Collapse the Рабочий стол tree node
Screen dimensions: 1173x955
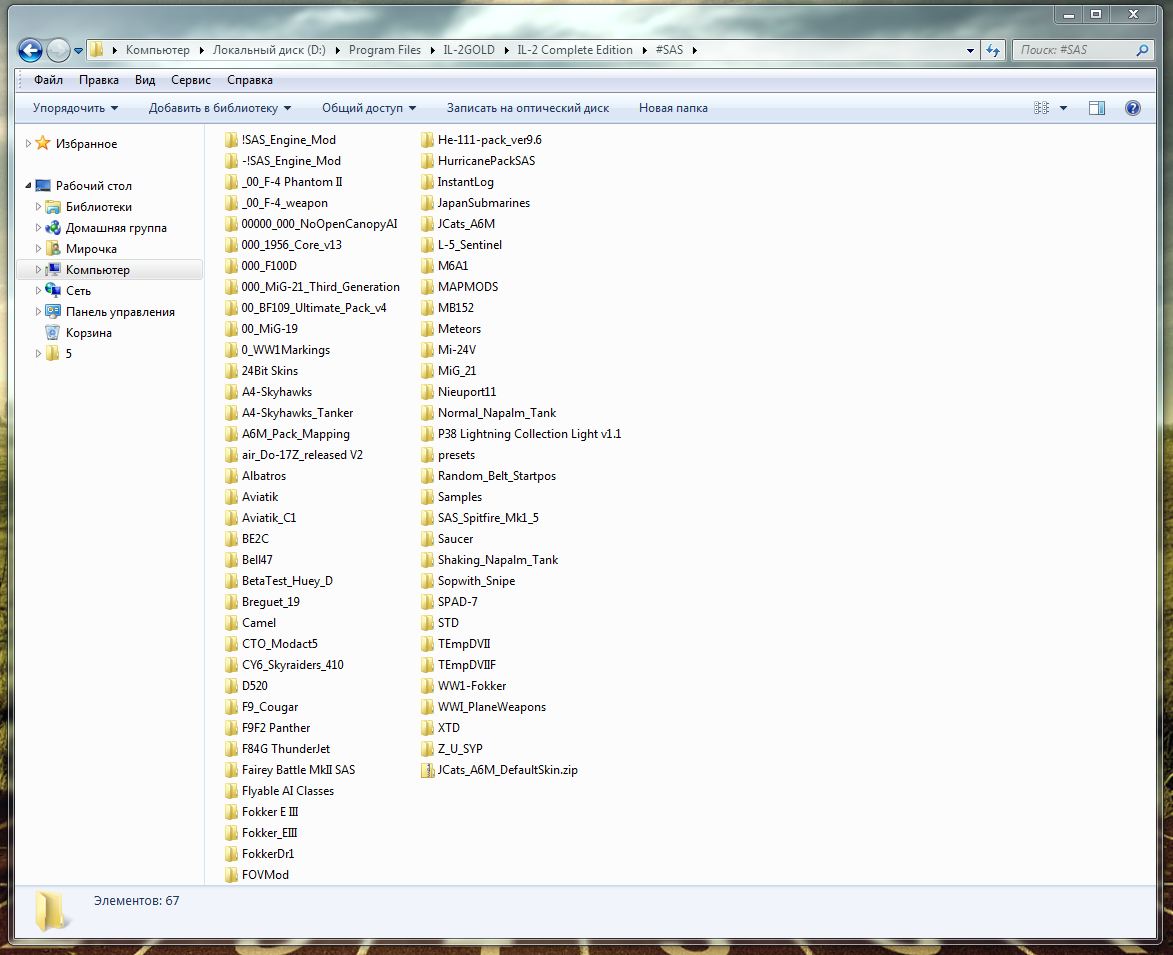point(28,185)
